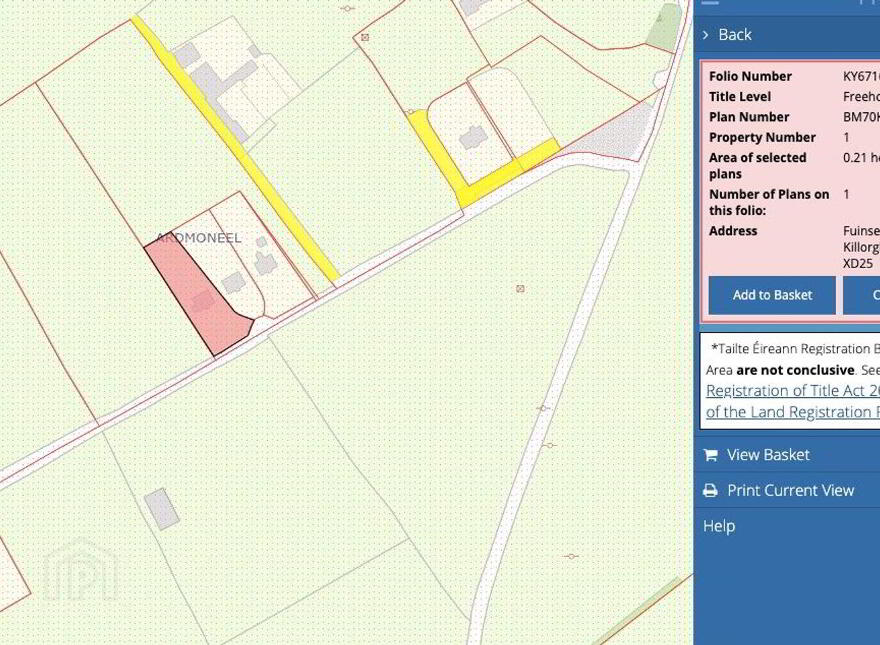Click the square marker near the top boundary corner
Screen dimensions: 880x645
[365, 38]
